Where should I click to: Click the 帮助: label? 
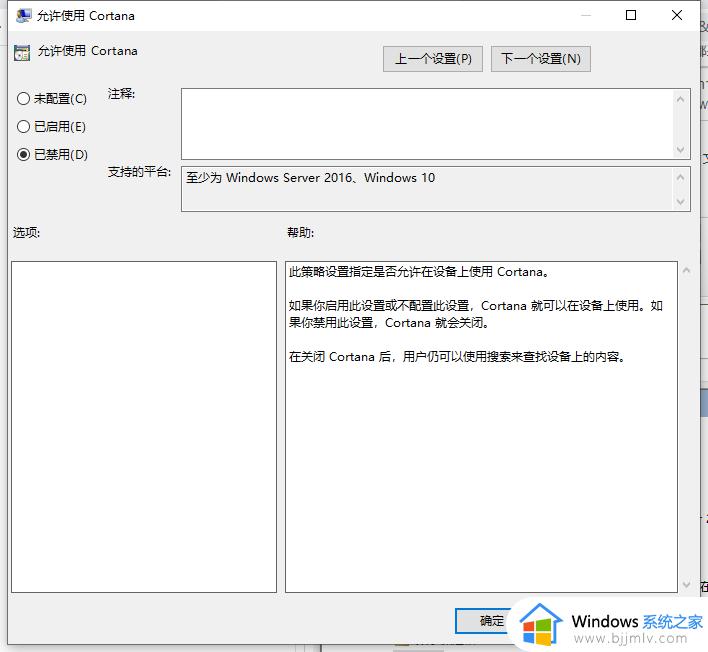301,233
